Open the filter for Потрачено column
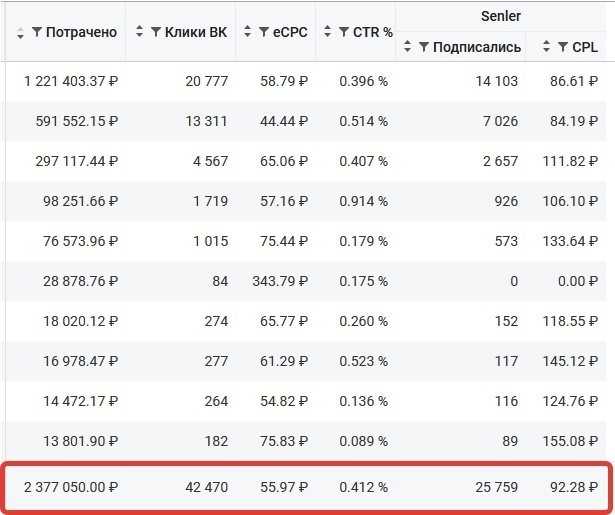The height and width of the screenshot is (515, 615). pos(37,32)
